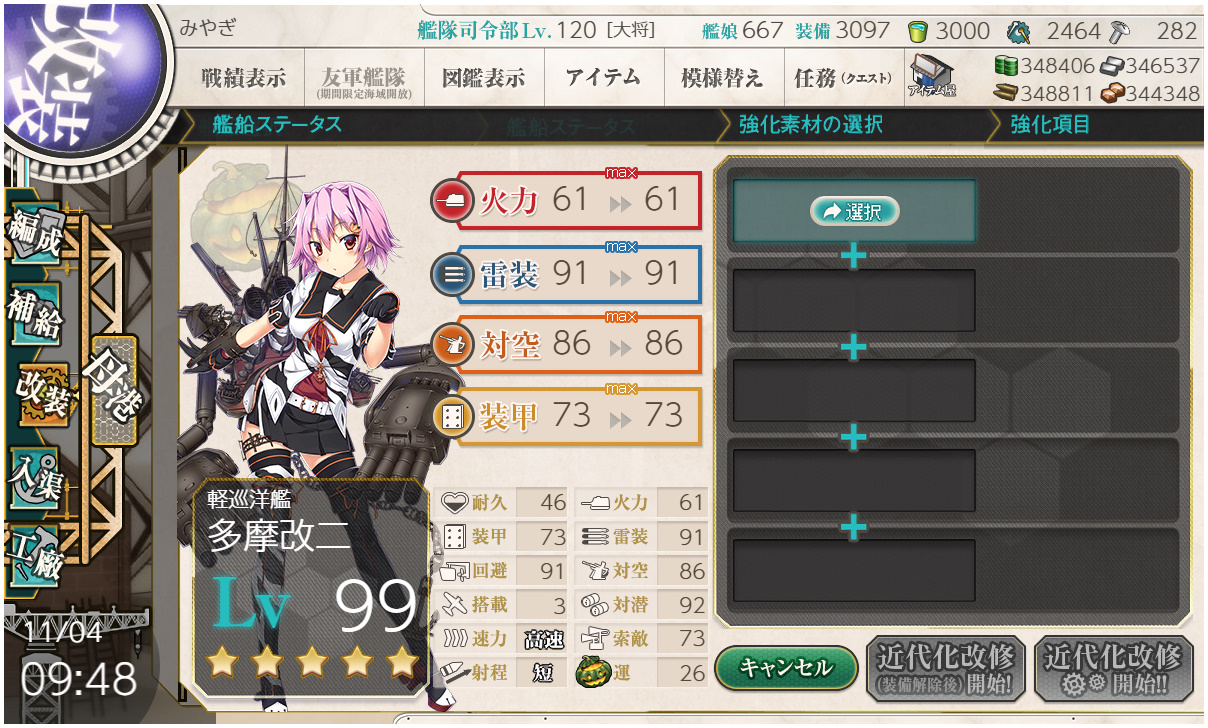Select the 改装 remodel side icon
Image resolution: width=1208 pixels, height=728 pixels.
[x=41, y=392]
